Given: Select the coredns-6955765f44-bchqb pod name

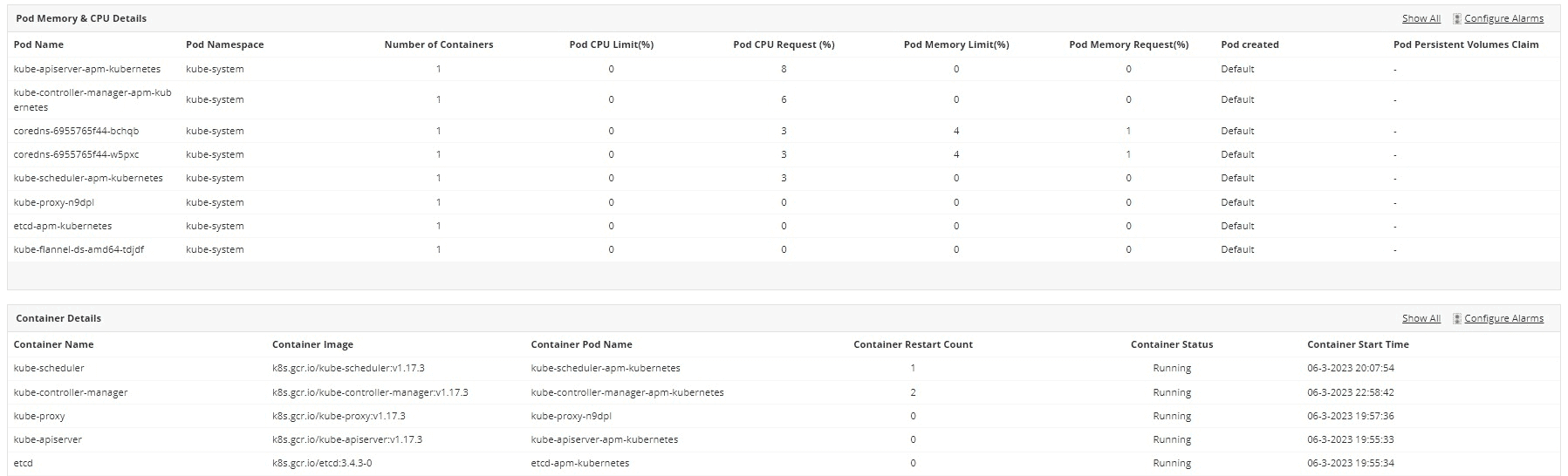Looking at the screenshot, I should [76, 131].
